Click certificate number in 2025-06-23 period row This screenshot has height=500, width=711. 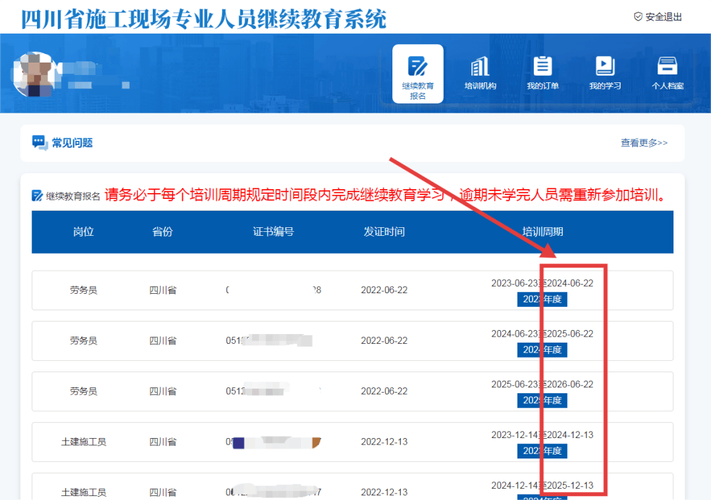click(273, 391)
